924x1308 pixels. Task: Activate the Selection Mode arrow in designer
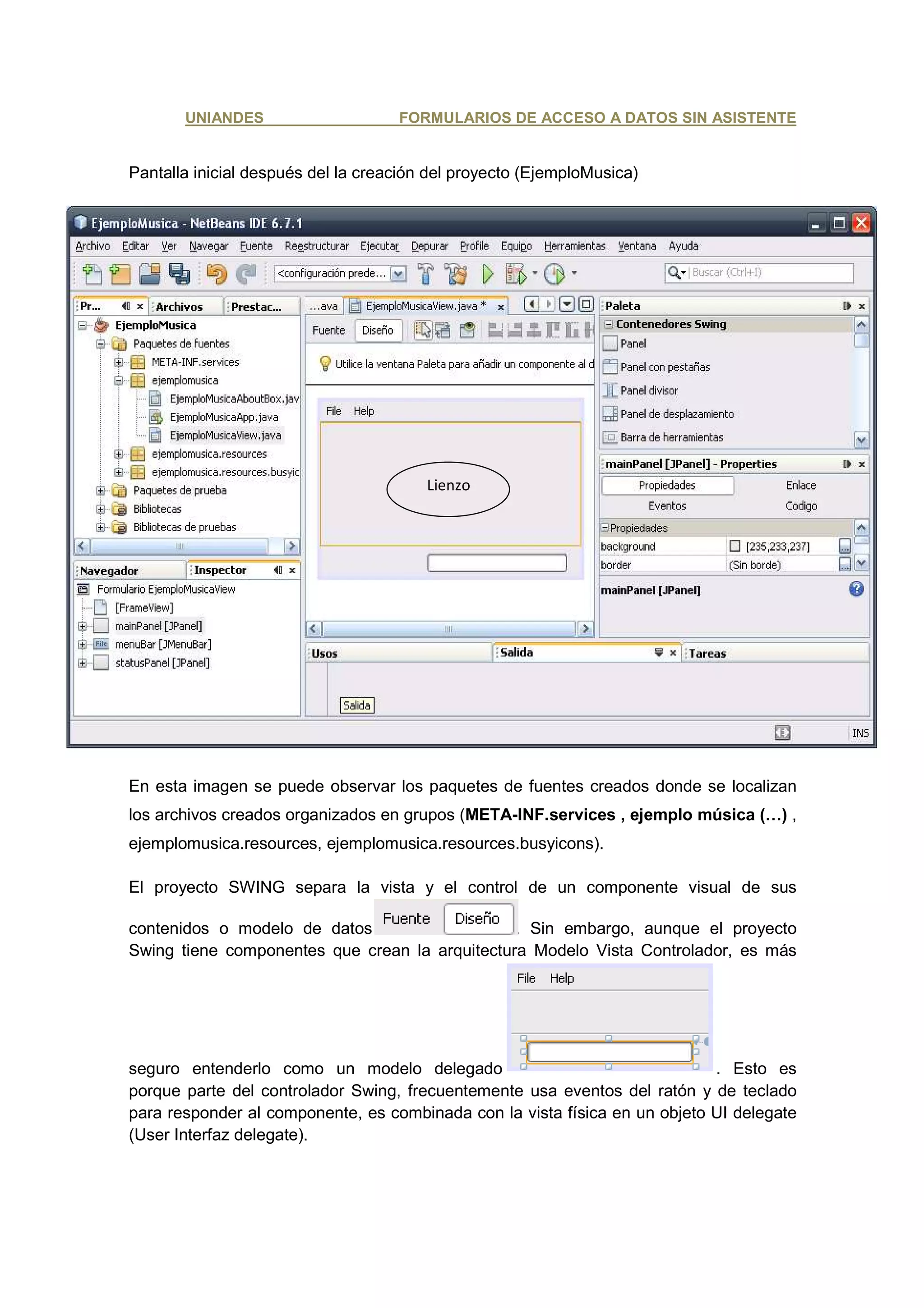point(423,330)
